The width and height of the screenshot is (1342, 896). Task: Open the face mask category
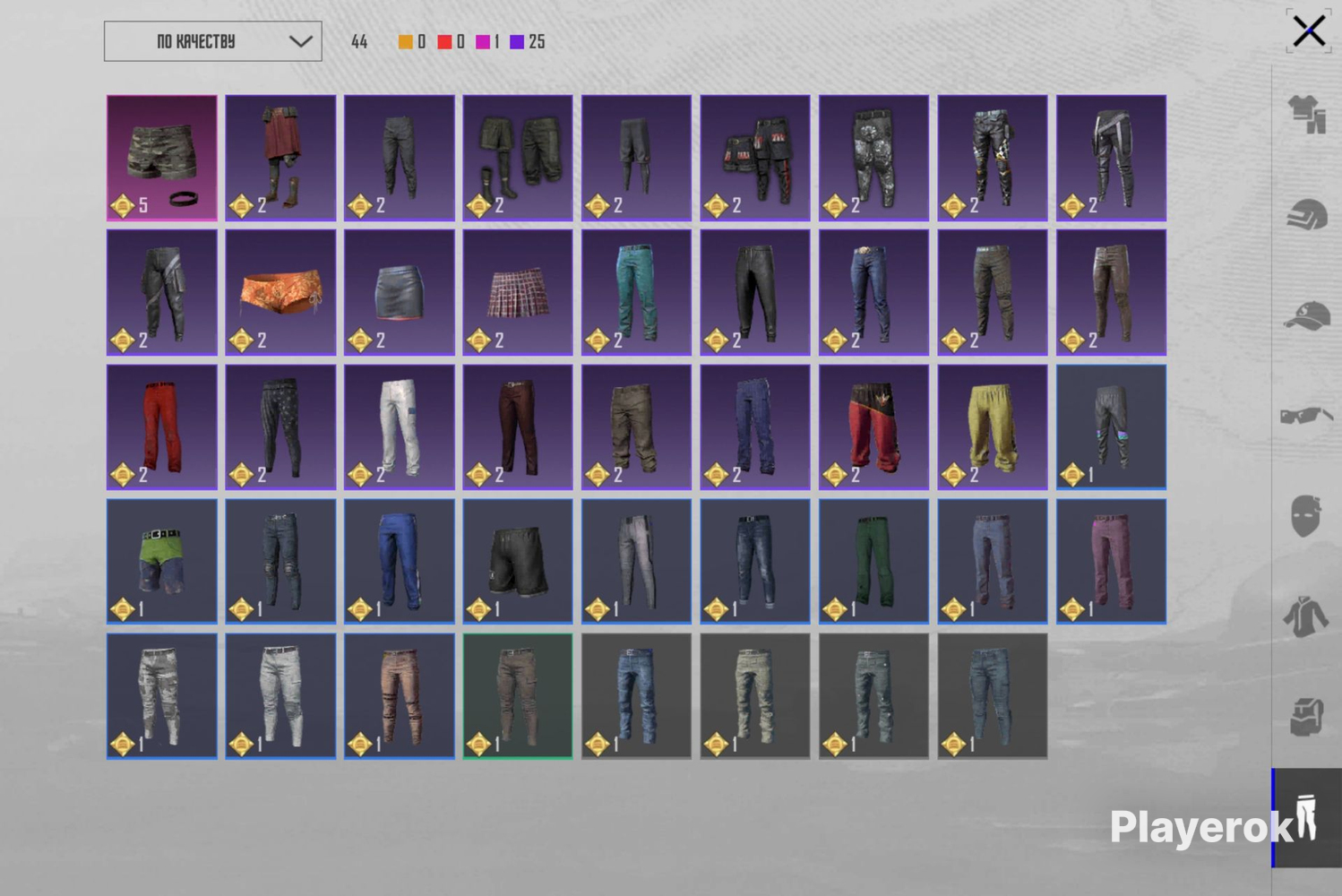(x=1307, y=515)
